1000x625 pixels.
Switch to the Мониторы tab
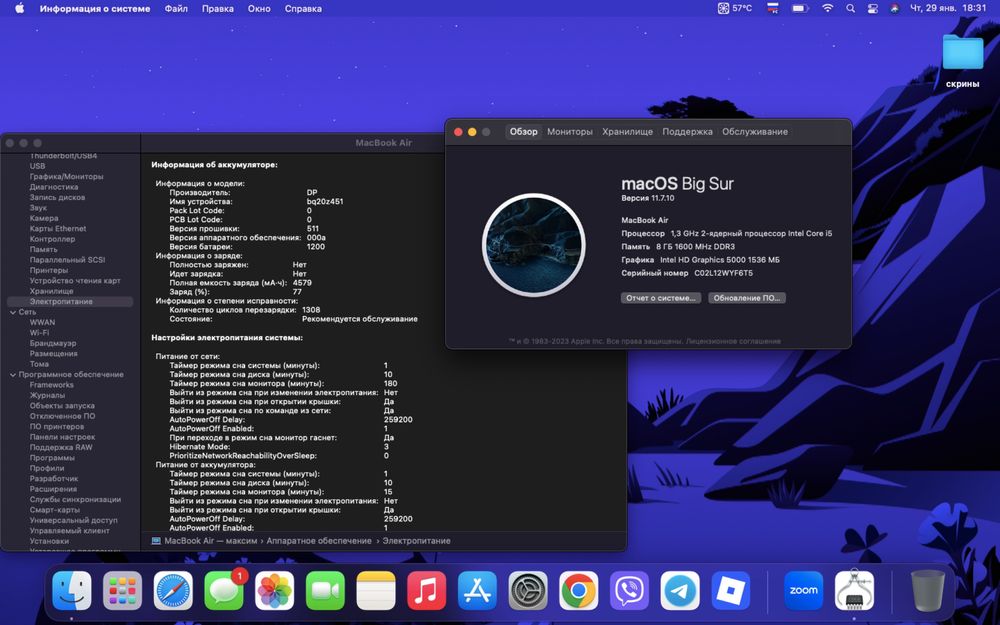click(570, 131)
